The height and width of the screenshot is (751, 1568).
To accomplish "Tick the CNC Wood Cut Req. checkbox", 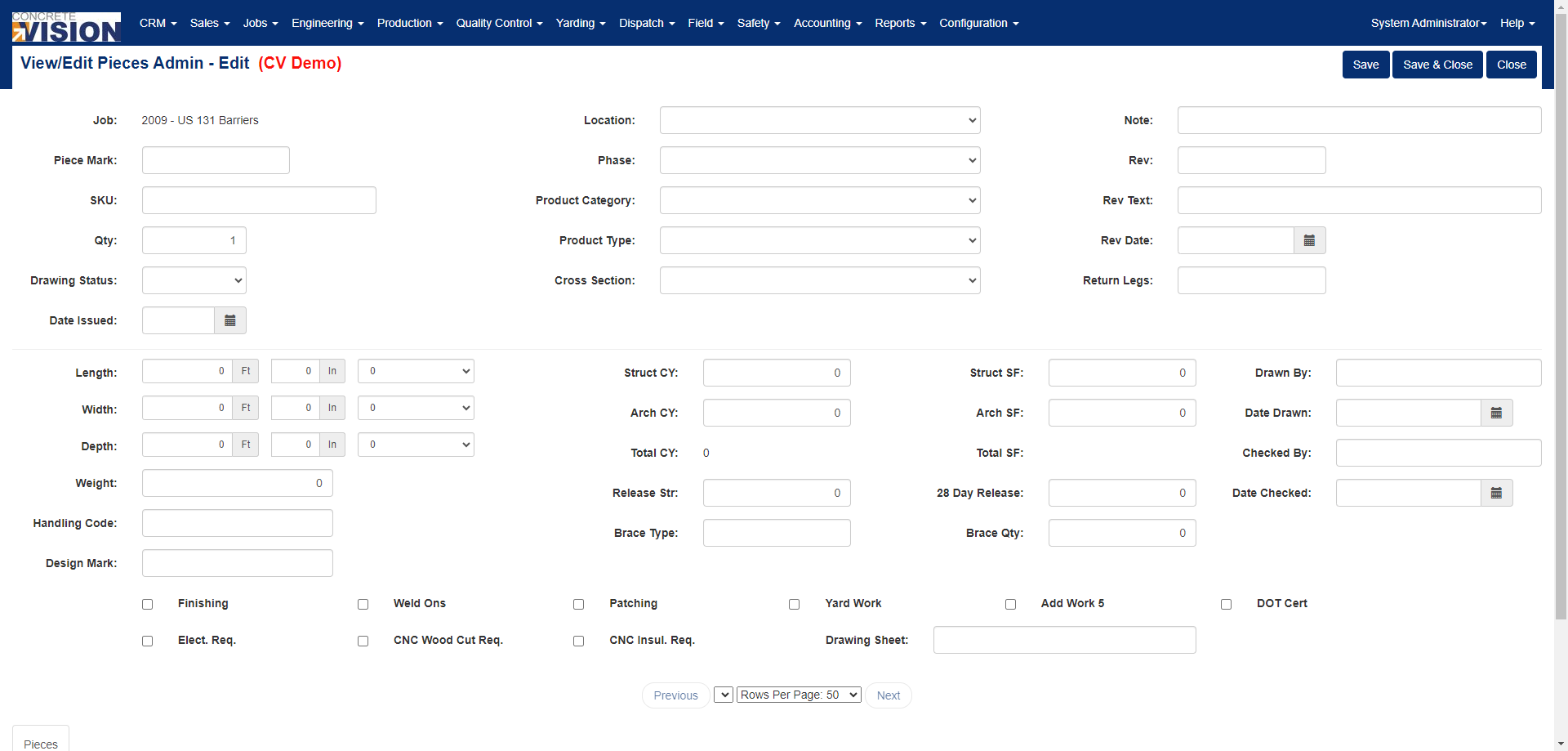I will coord(363,641).
